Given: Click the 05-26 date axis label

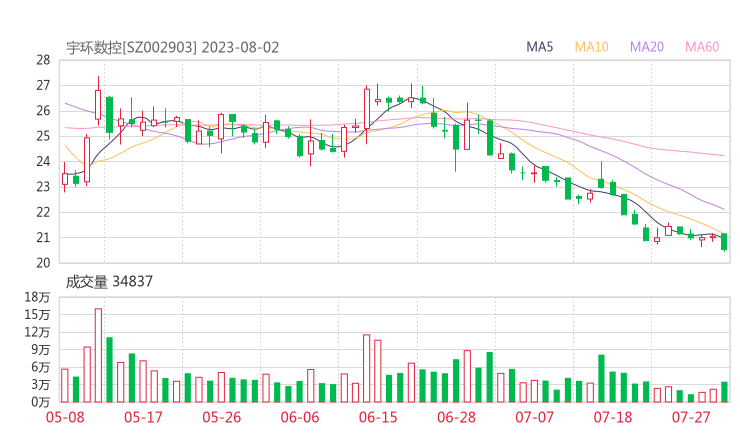Looking at the screenshot, I should pyautogui.click(x=222, y=417).
